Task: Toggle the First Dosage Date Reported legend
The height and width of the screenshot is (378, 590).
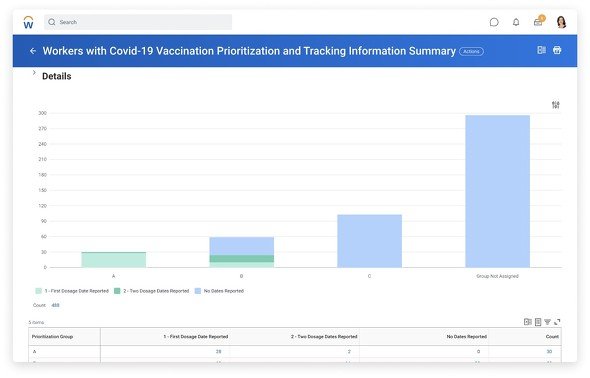Action: 72,291
